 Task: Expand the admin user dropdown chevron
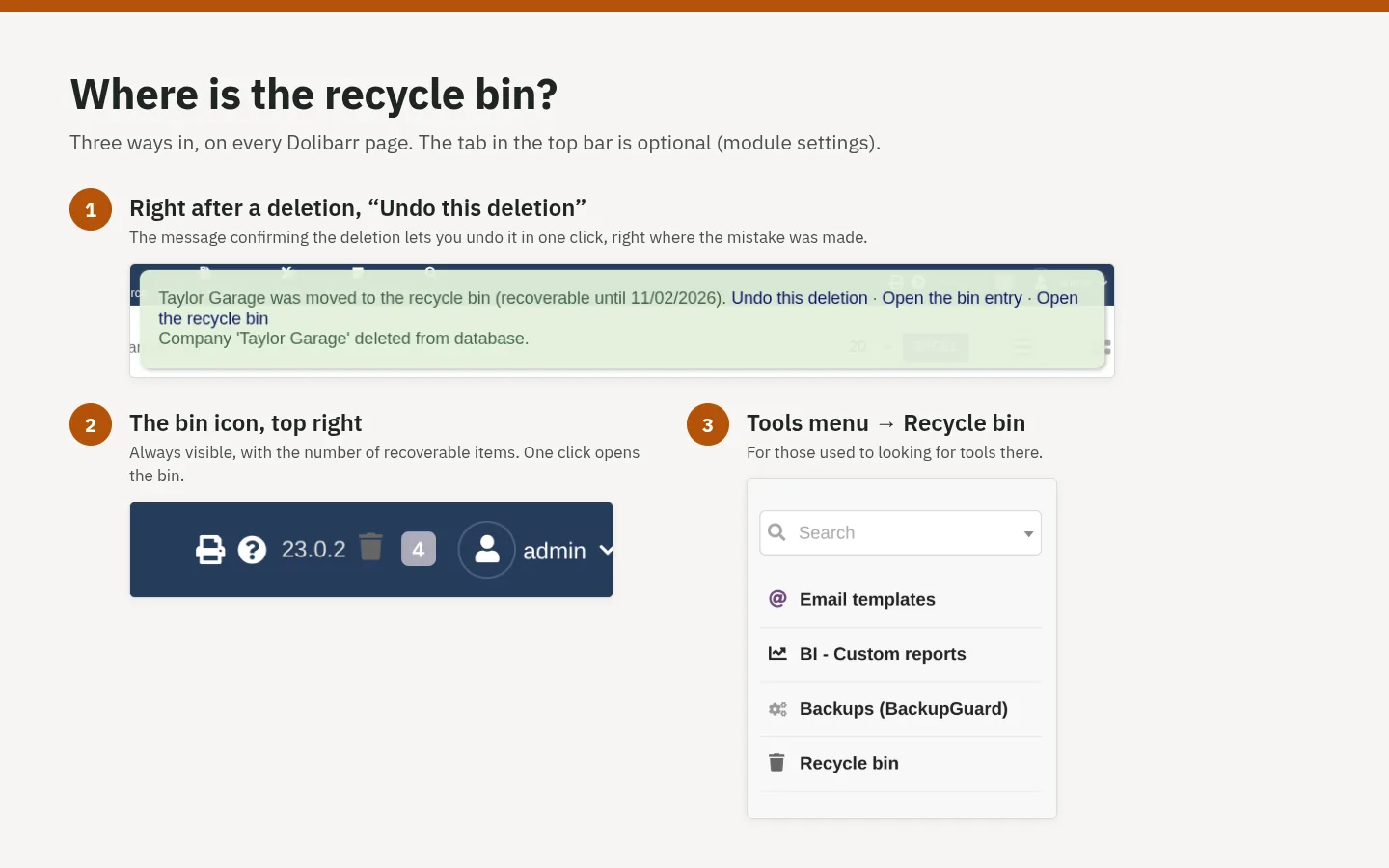pyautogui.click(x=606, y=550)
